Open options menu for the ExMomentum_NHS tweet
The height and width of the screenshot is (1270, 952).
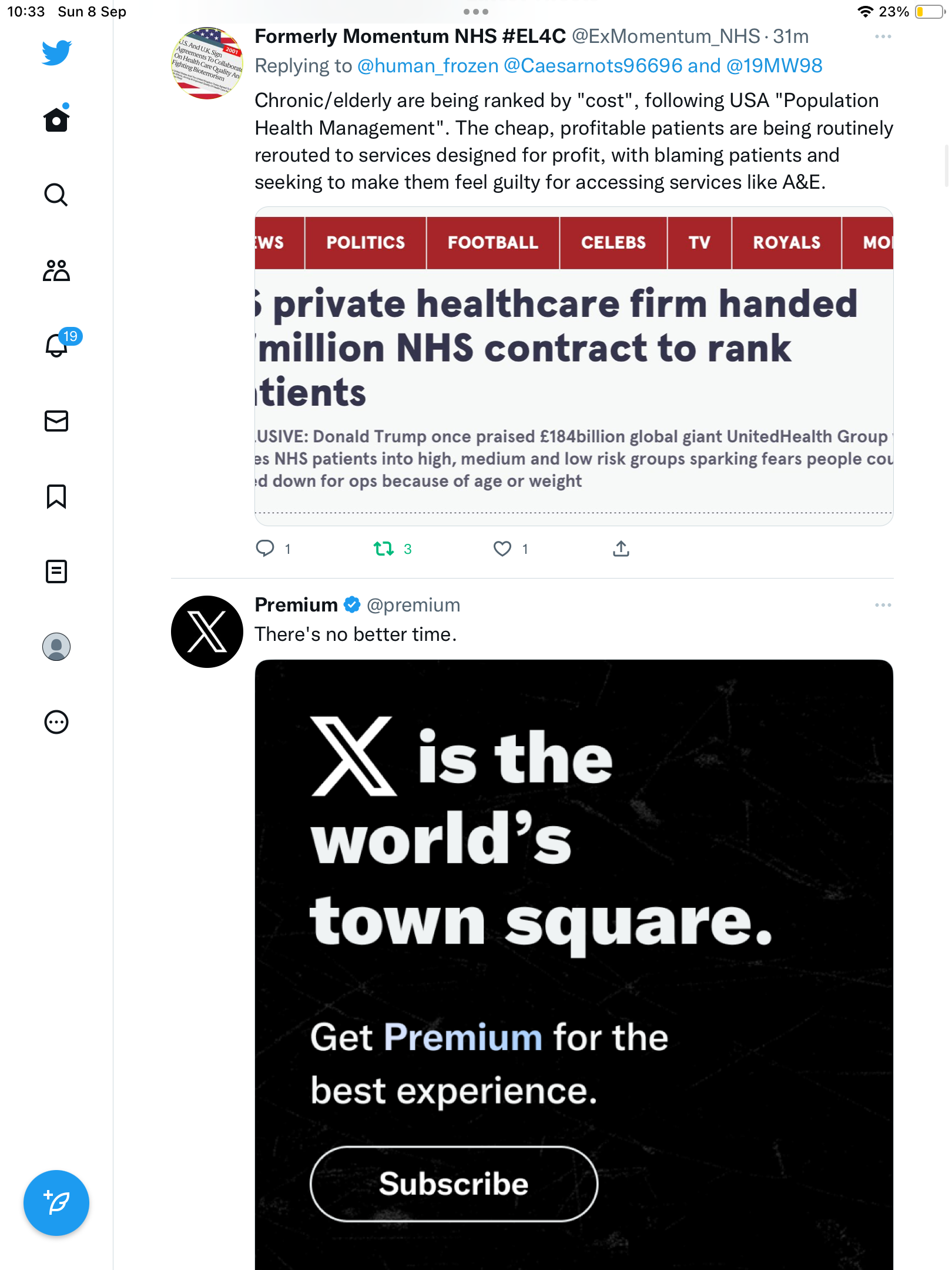[x=883, y=36]
